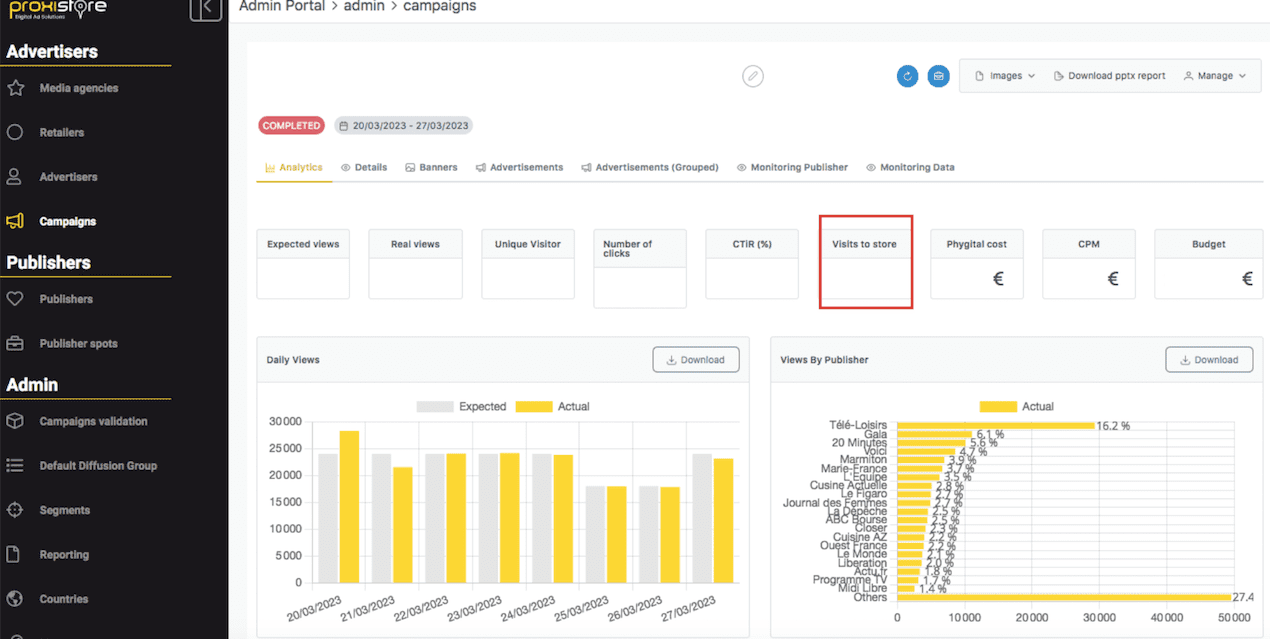Click the Daily Views panel title
This screenshot has width=1270, height=639.
tap(293, 360)
